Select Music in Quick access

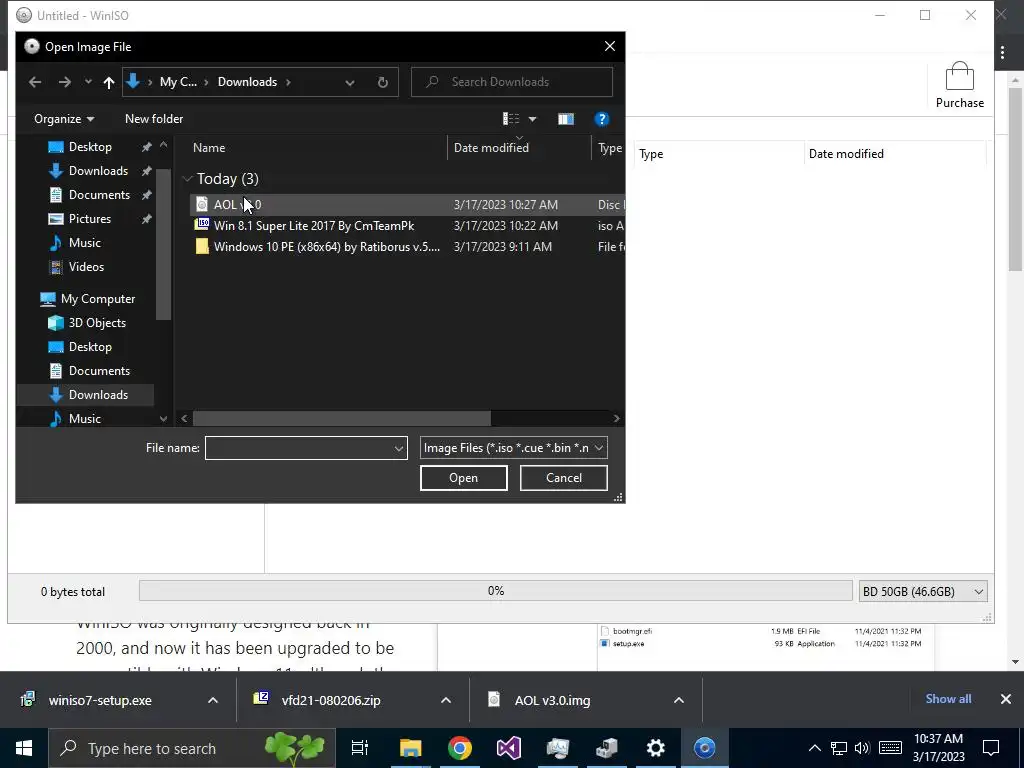click(x=85, y=243)
